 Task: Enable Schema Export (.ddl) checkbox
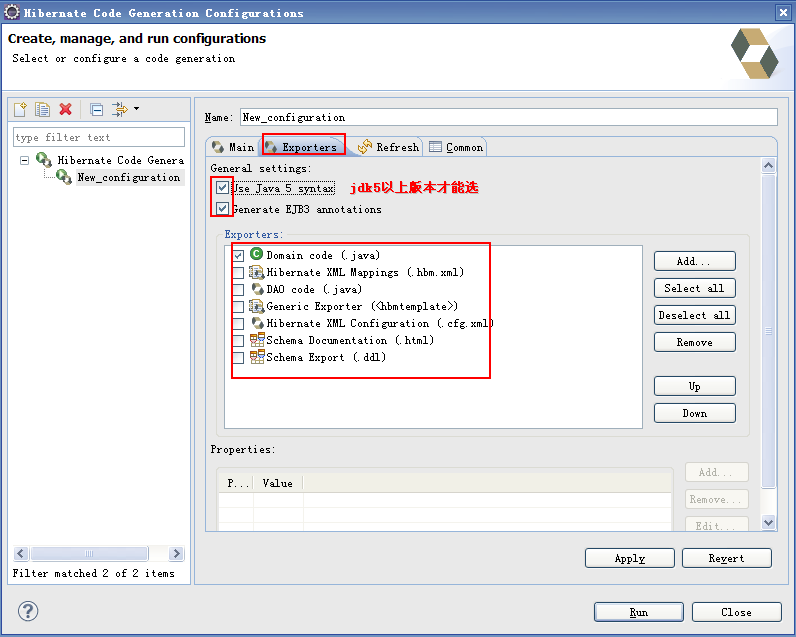238,358
